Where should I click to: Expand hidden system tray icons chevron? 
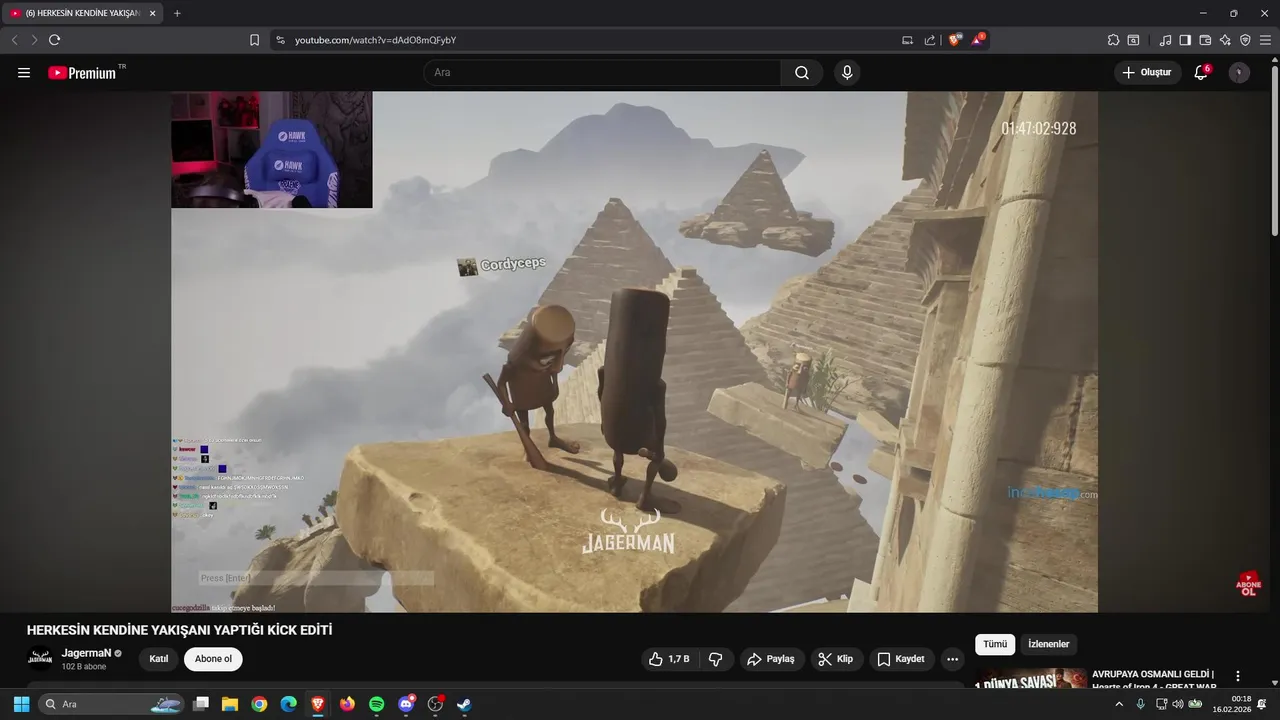pyautogui.click(x=1119, y=704)
